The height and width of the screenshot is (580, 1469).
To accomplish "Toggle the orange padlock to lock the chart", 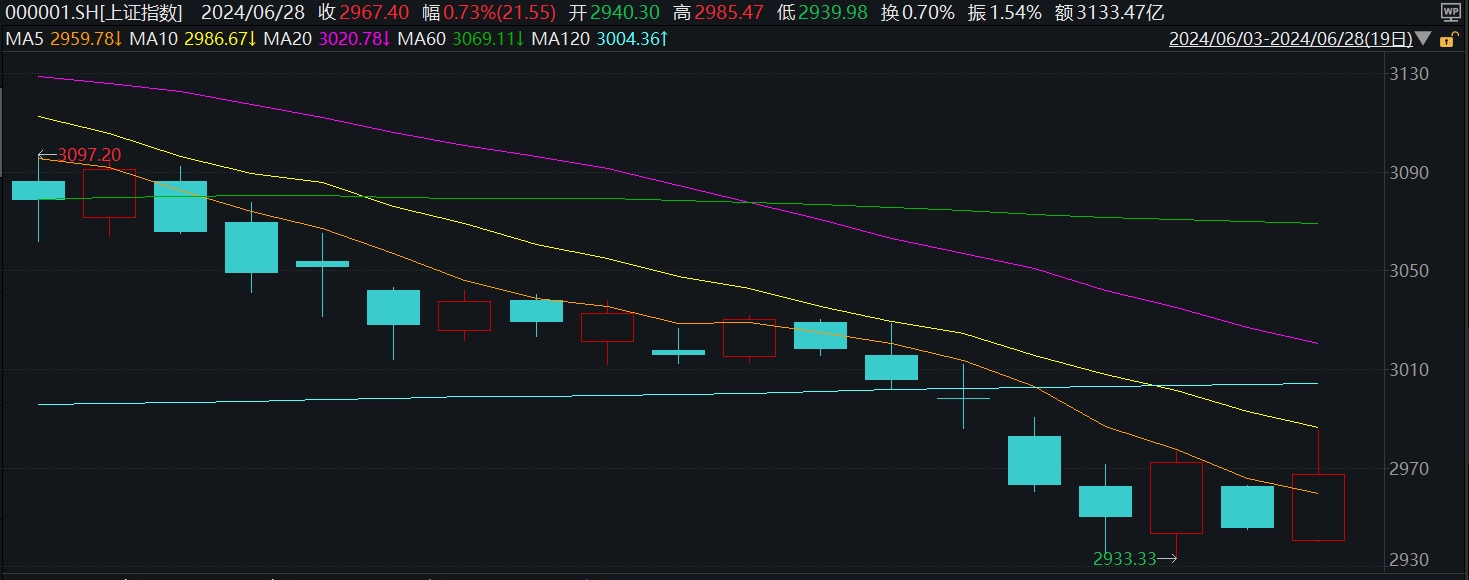I will click(1452, 39).
